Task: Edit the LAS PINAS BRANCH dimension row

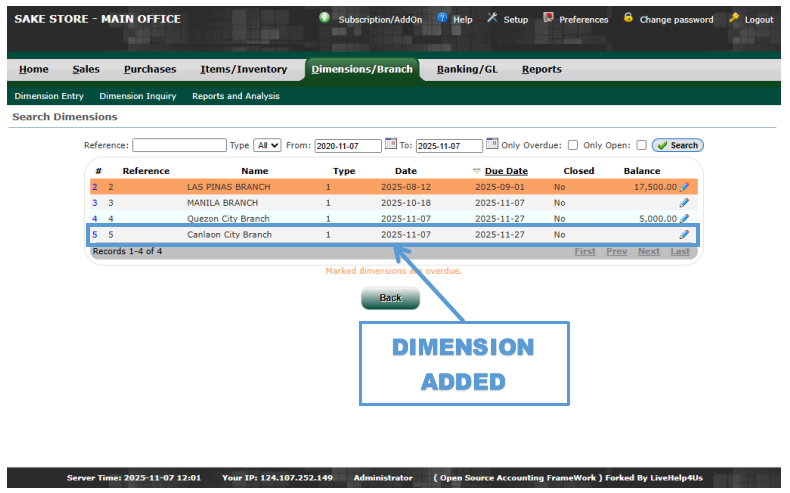Action: (685, 187)
